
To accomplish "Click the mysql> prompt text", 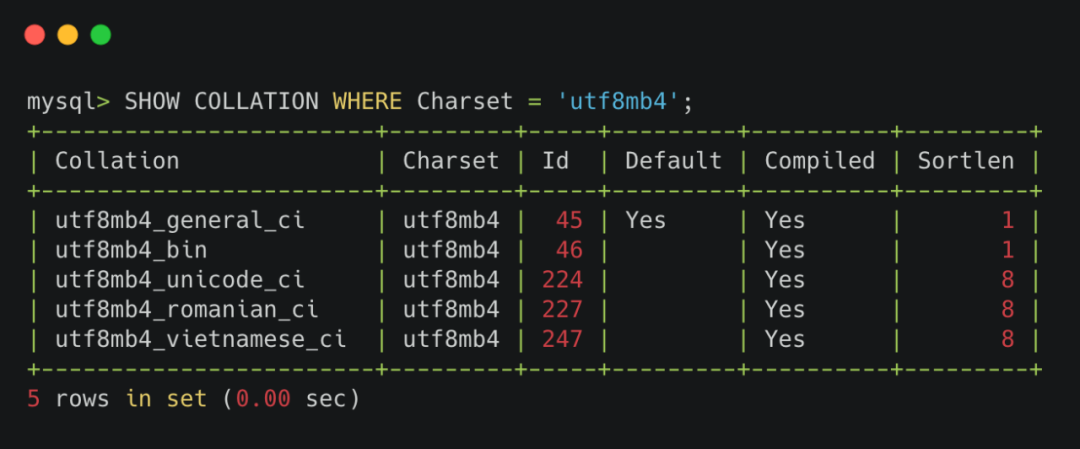I will tap(69, 101).
